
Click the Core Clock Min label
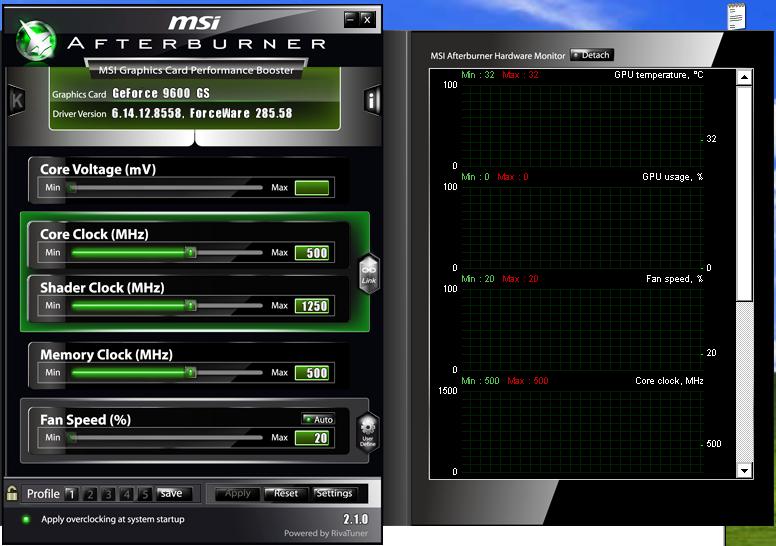(x=53, y=252)
